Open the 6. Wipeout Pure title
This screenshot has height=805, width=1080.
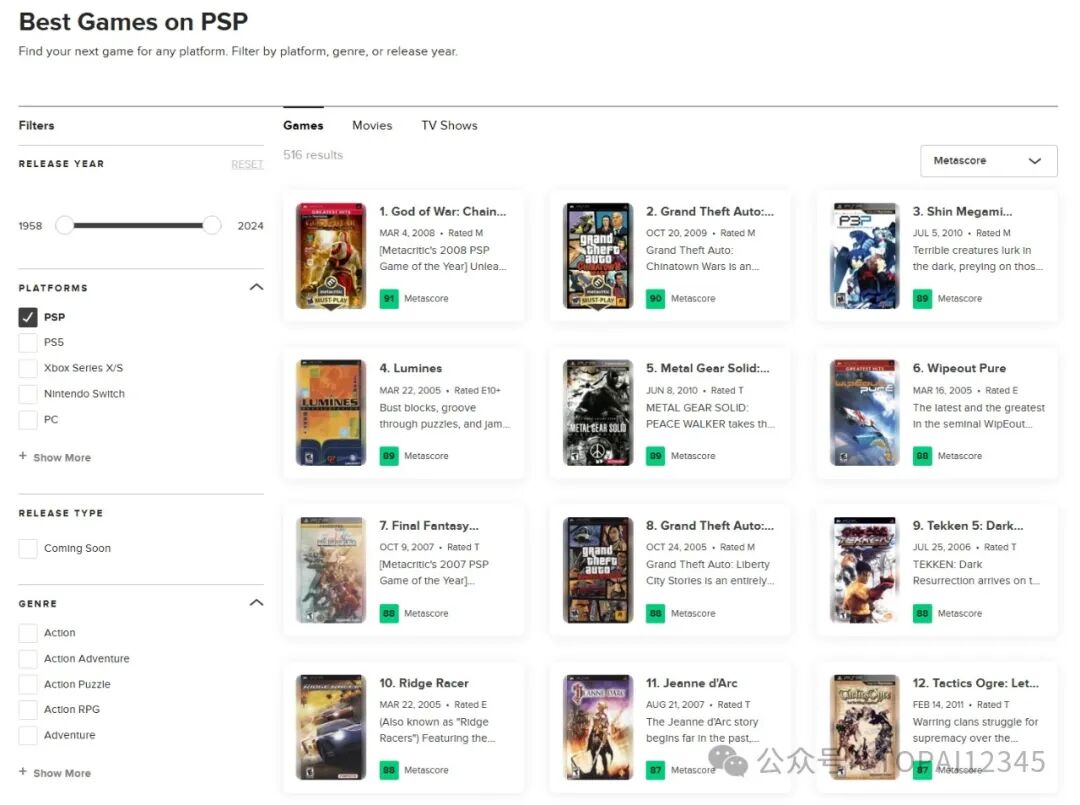point(959,368)
